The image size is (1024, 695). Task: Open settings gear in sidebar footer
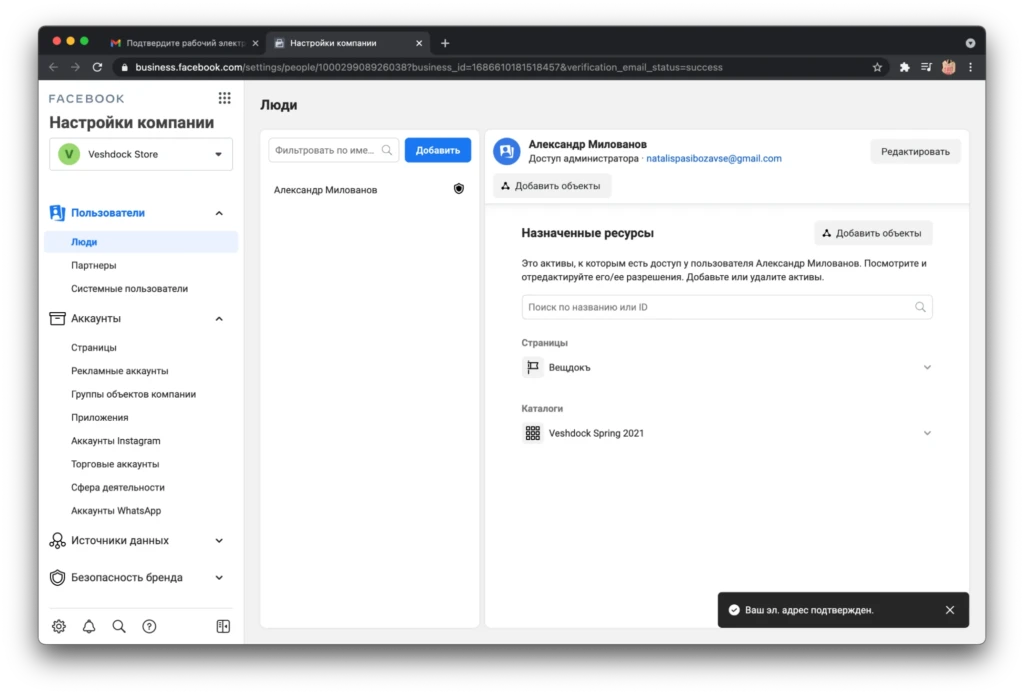click(59, 626)
